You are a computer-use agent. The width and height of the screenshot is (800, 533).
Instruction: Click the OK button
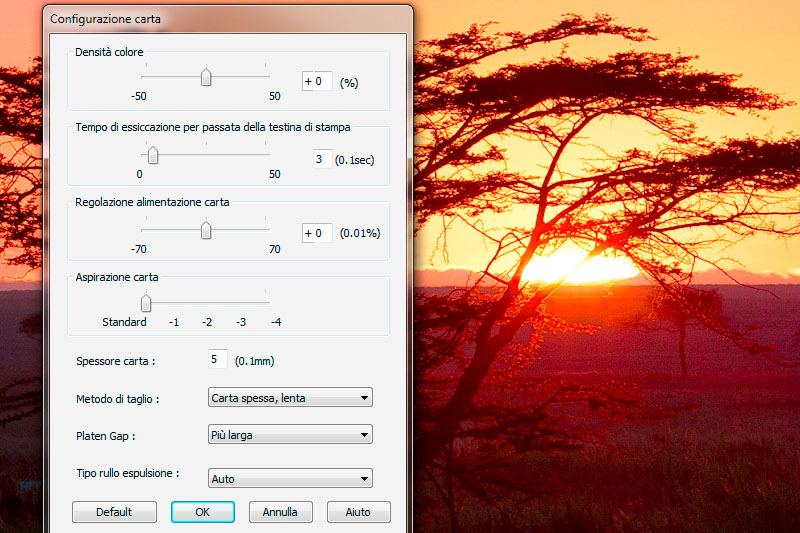click(x=203, y=512)
